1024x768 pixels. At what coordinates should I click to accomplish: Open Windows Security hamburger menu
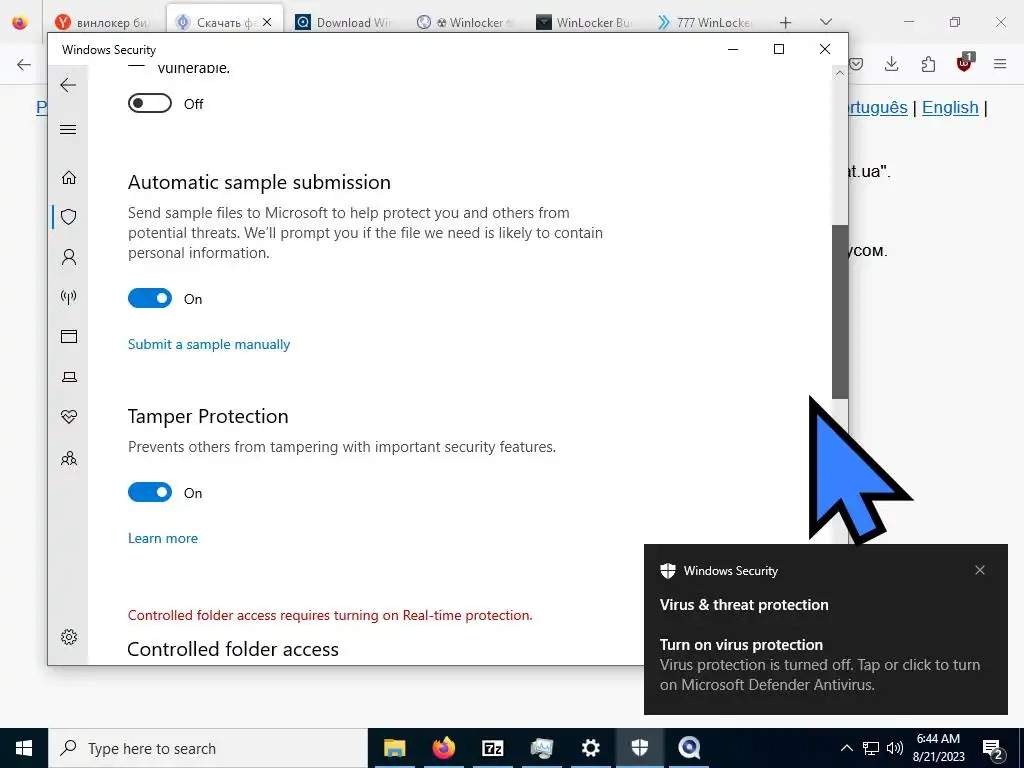pos(68,129)
